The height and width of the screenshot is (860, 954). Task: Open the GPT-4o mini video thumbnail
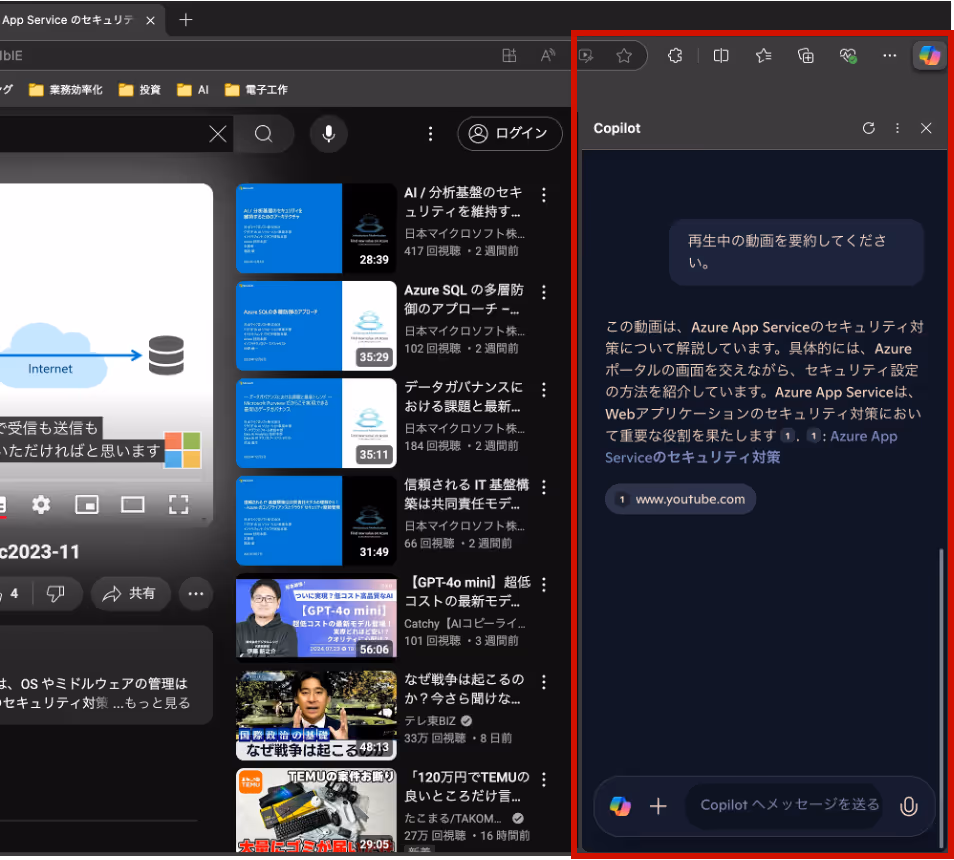click(x=316, y=618)
